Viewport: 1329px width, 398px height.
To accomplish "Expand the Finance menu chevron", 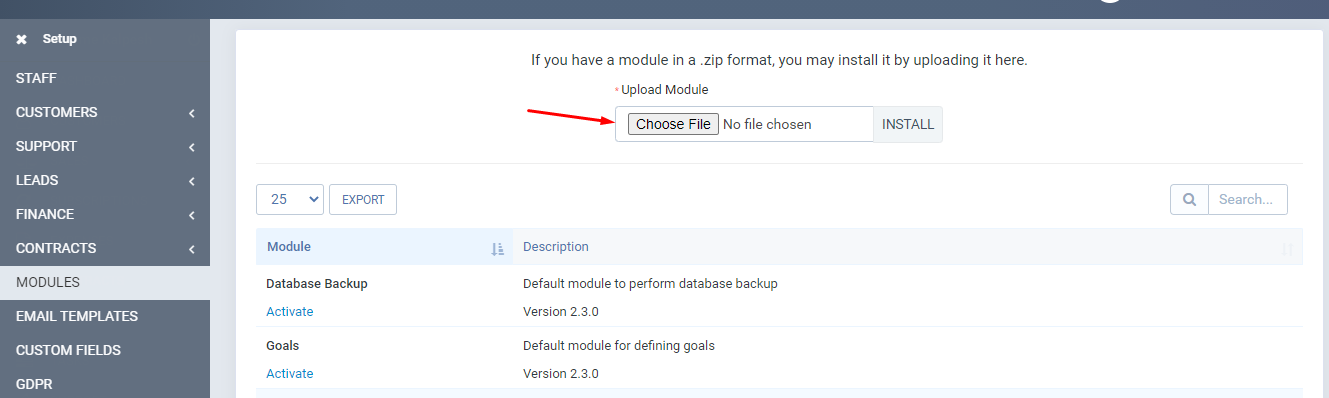I will pyautogui.click(x=191, y=215).
